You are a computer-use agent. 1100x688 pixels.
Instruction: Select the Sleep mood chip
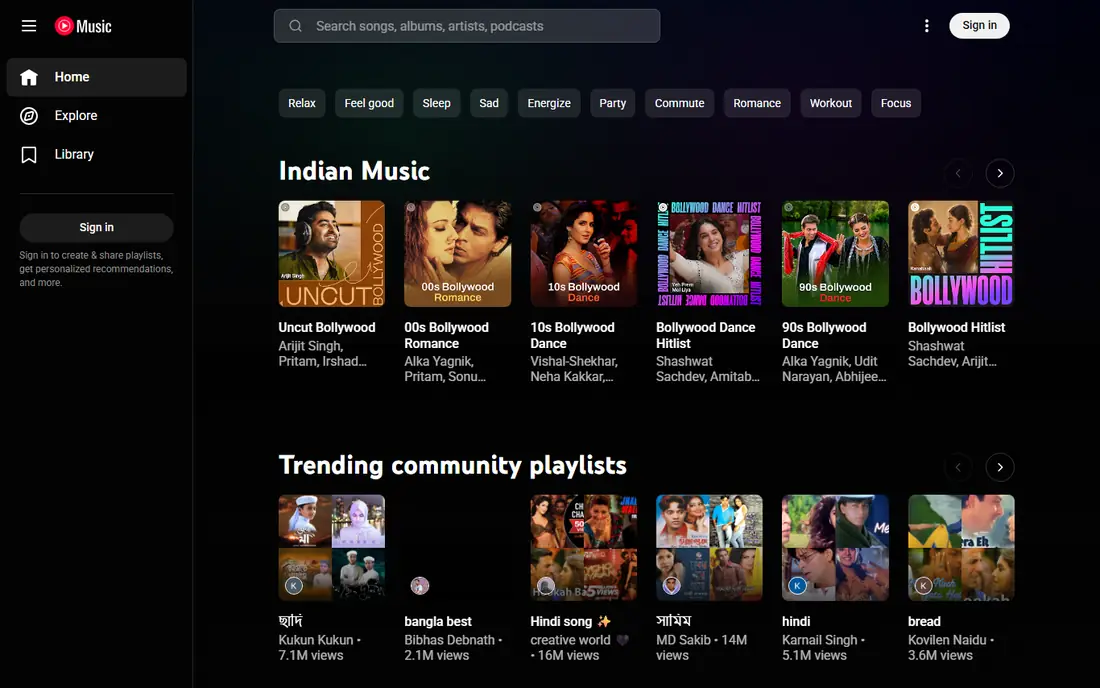tap(436, 103)
